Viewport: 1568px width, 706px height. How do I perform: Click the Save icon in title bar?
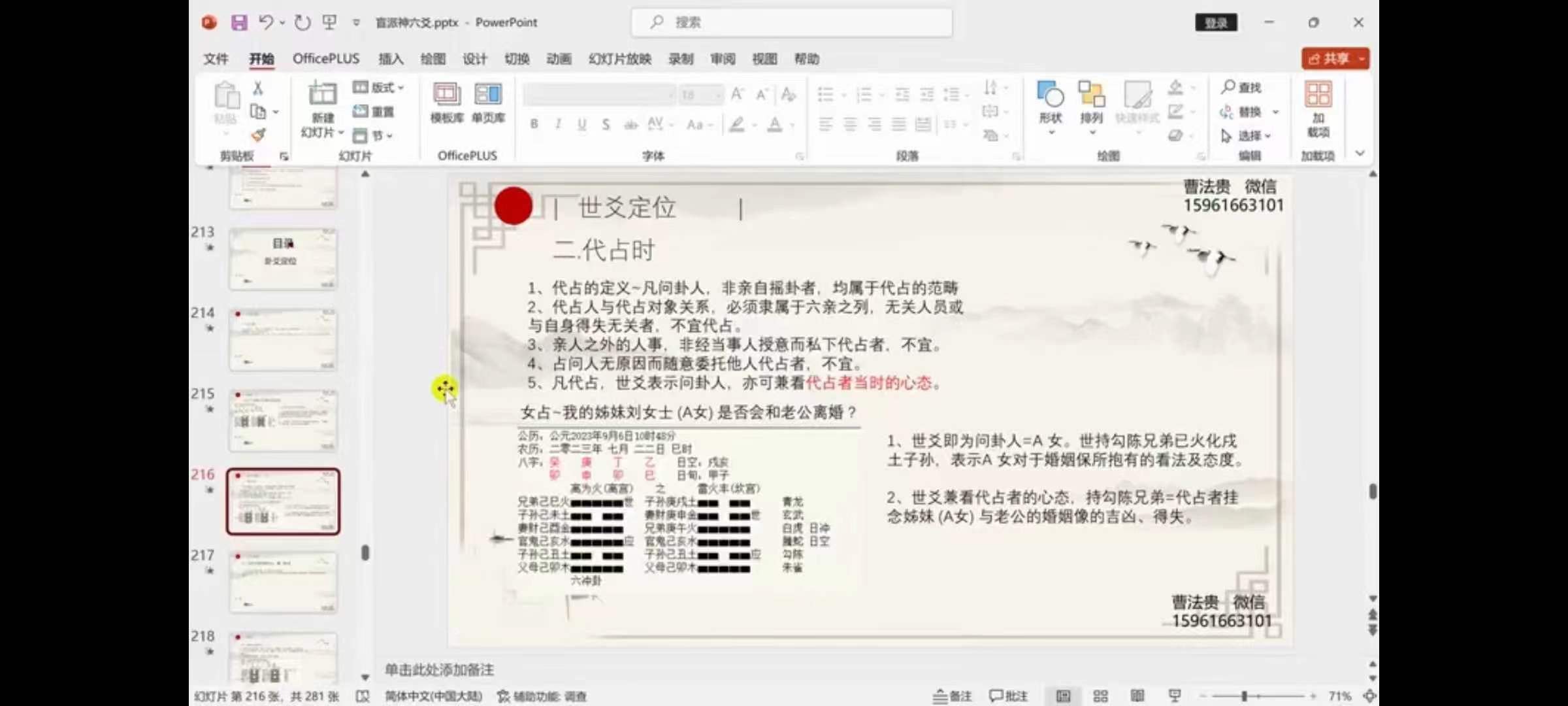[239, 23]
